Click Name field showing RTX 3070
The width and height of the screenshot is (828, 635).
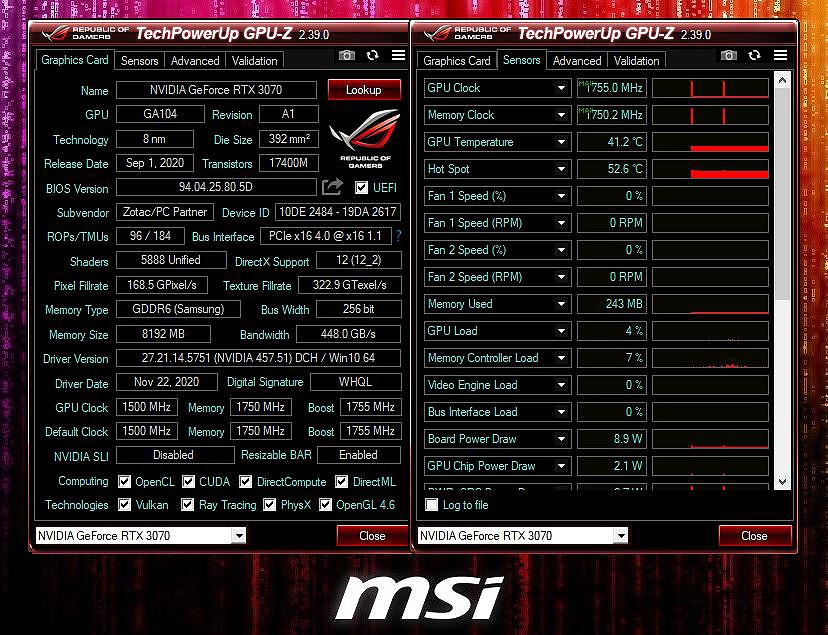[216, 90]
